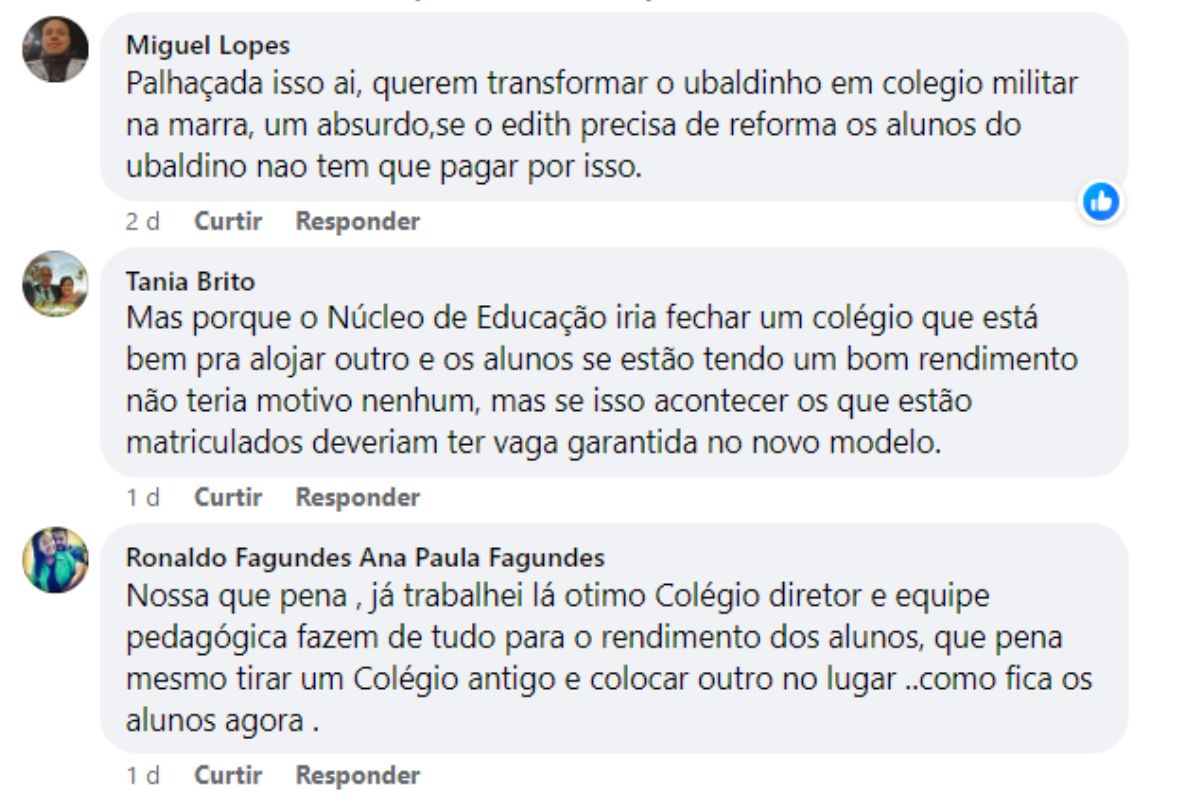1200x800 pixels.
Task: Click "1 d" timestamp below Ronaldo's comment
Action: tap(142, 775)
